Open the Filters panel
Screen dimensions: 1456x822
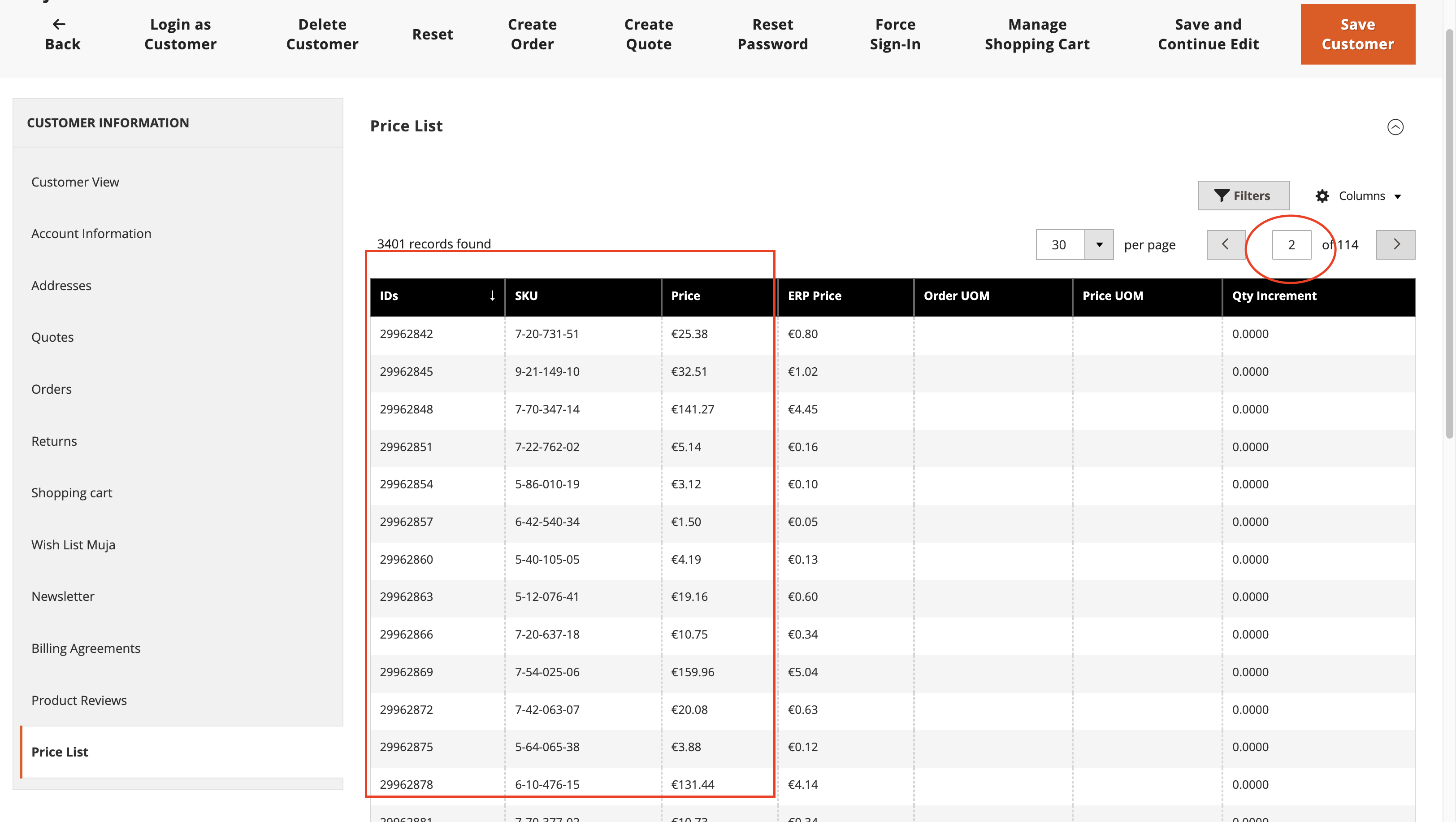1244,196
